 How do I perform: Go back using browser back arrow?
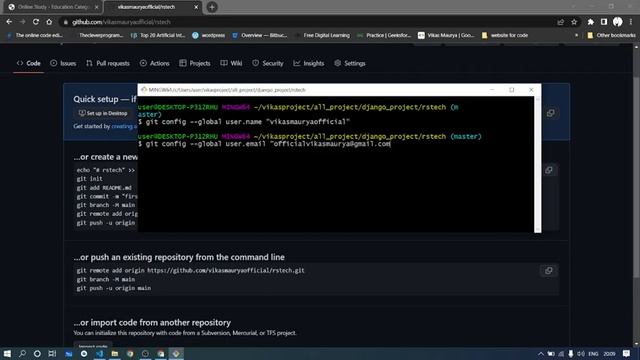pyautogui.click(x=9, y=22)
